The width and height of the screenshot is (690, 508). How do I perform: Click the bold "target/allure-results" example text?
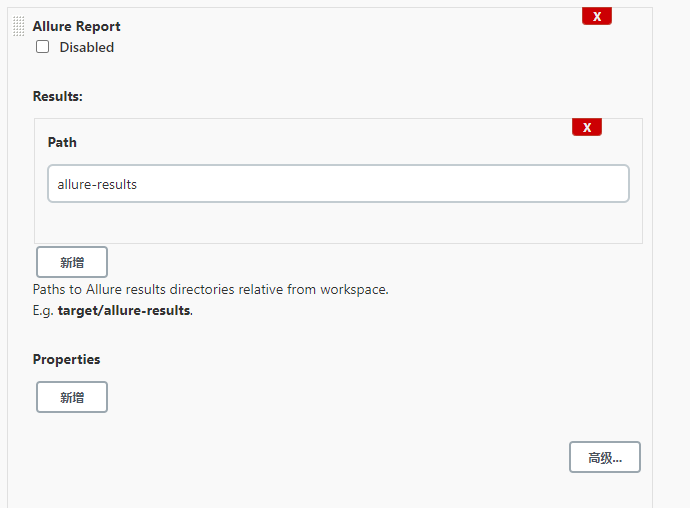pyautogui.click(x=123, y=310)
